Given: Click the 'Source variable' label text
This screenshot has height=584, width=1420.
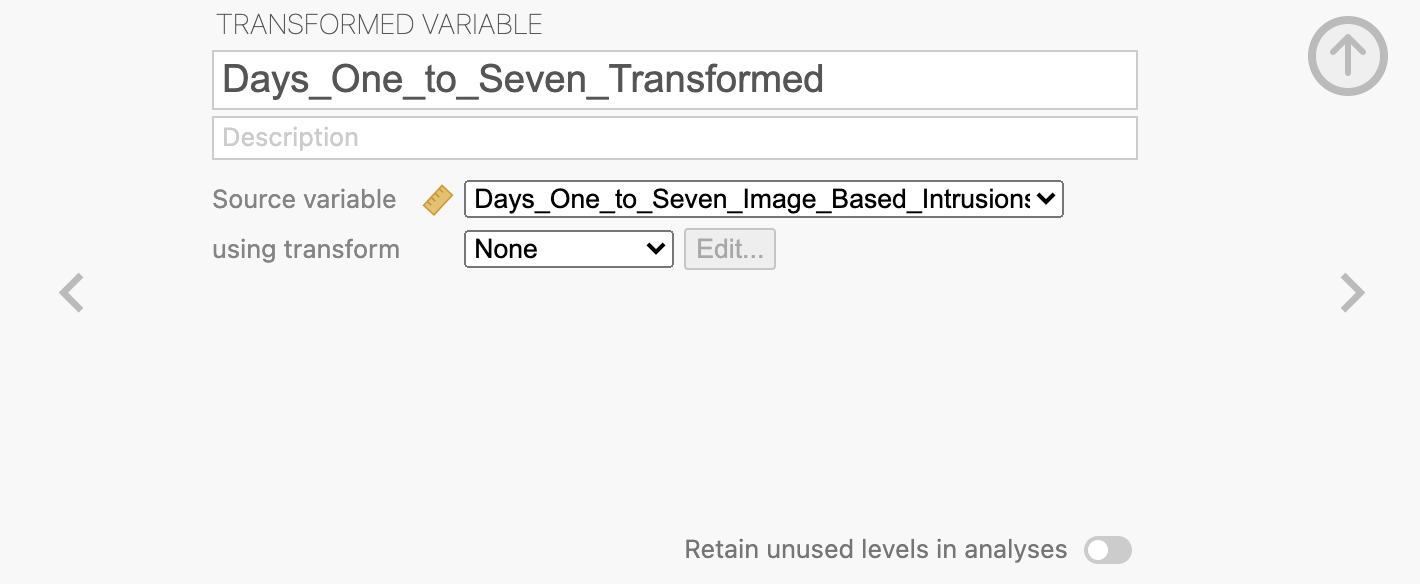Looking at the screenshot, I should pos(304,199).
